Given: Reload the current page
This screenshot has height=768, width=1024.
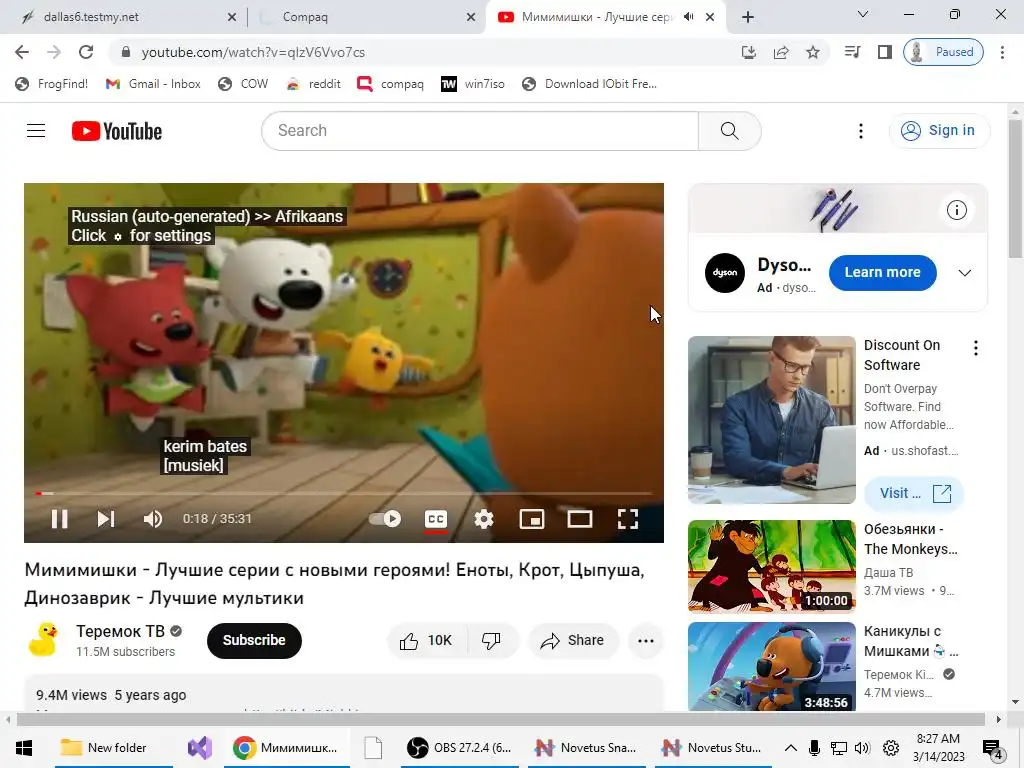Looking at the screenshot, I should coord(86,52).
